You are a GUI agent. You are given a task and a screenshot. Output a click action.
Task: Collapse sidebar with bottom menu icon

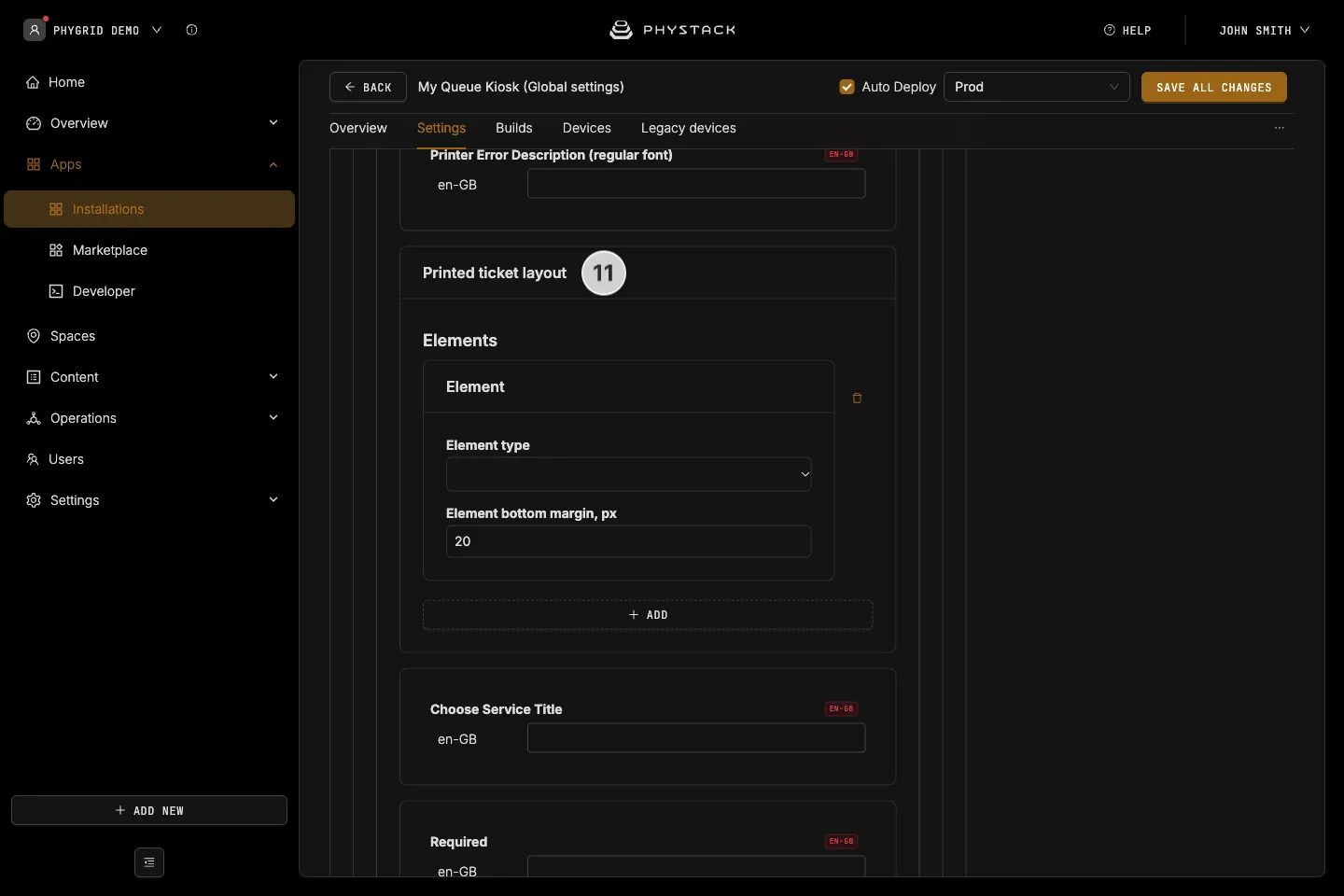click(x=149, y=862)
